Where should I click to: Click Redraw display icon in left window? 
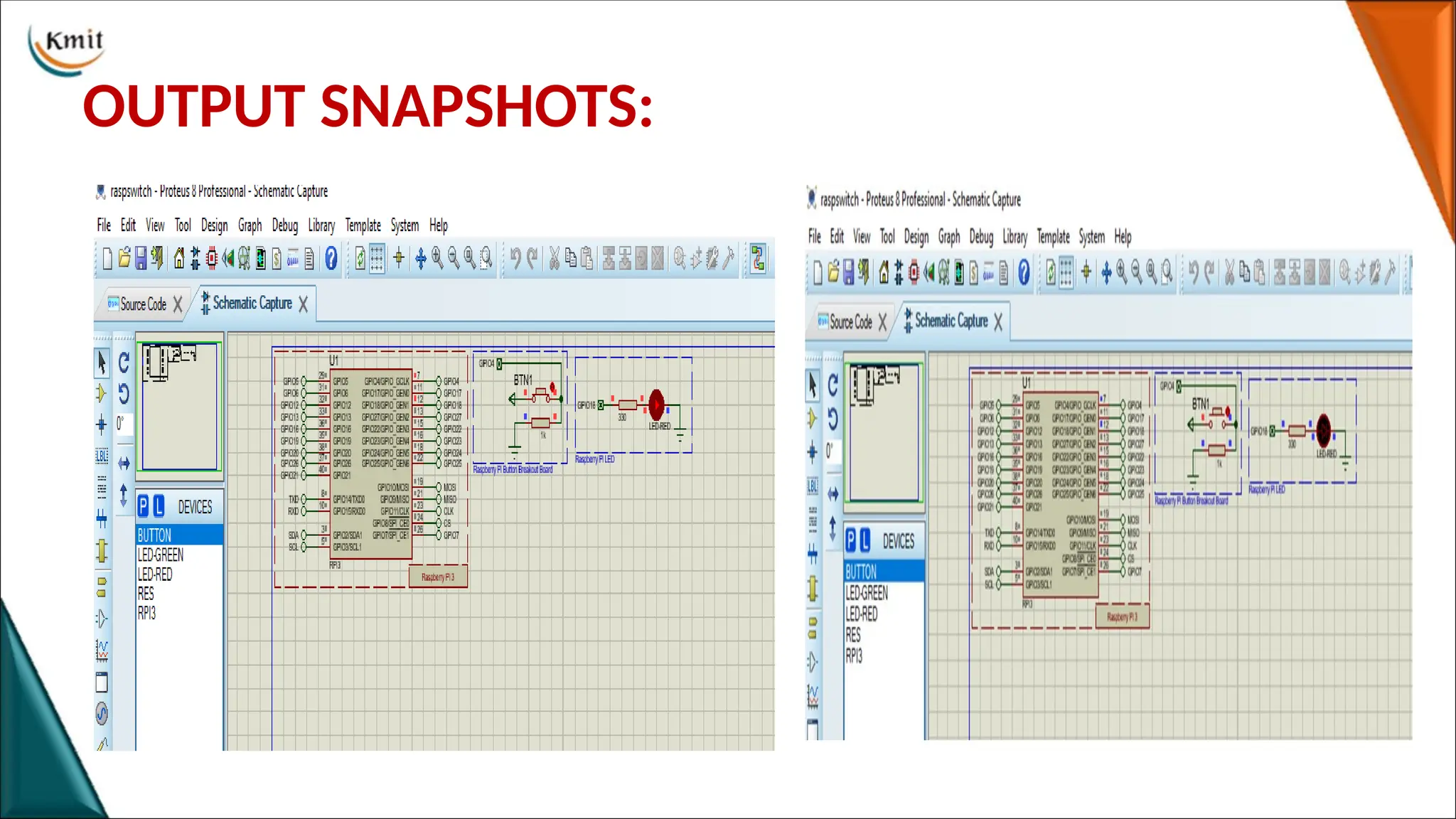point(360,259)
